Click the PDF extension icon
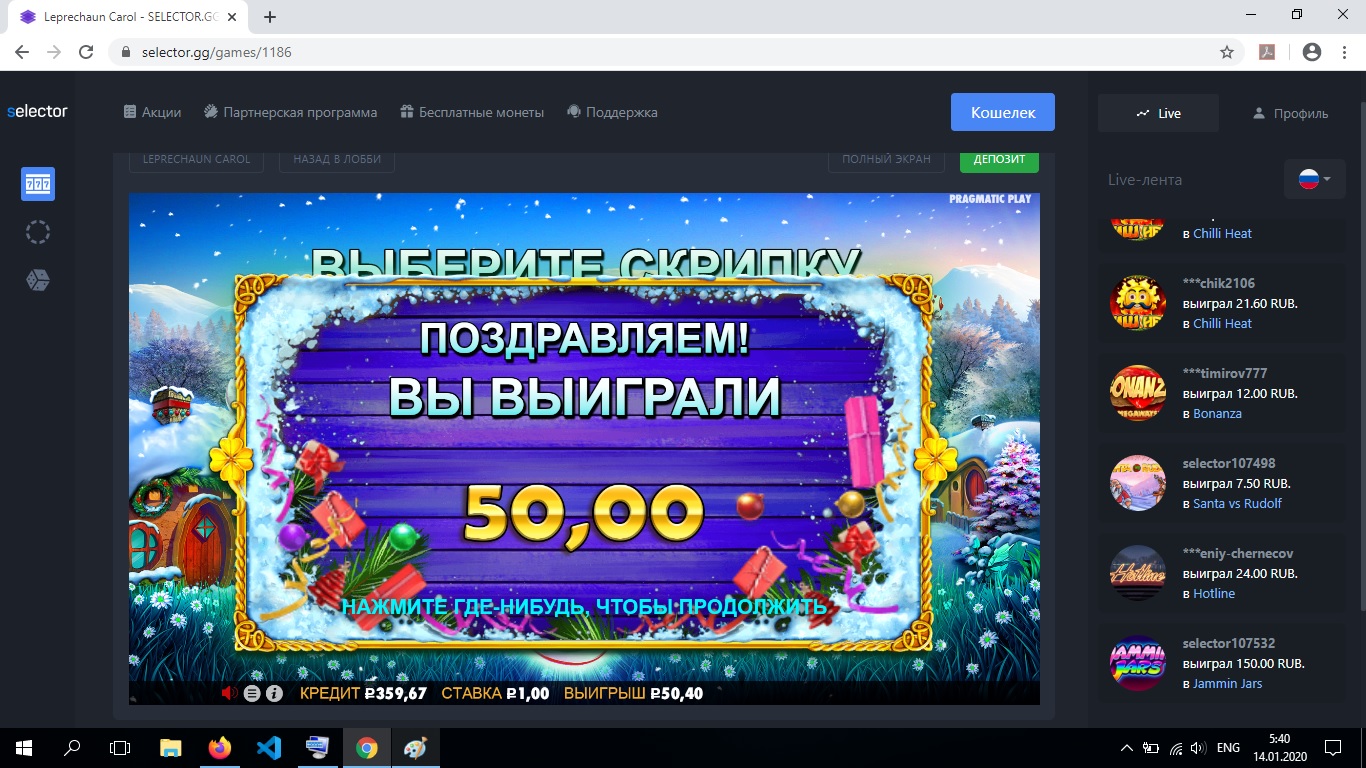 pyautogui.click(x=1267, y=52)
